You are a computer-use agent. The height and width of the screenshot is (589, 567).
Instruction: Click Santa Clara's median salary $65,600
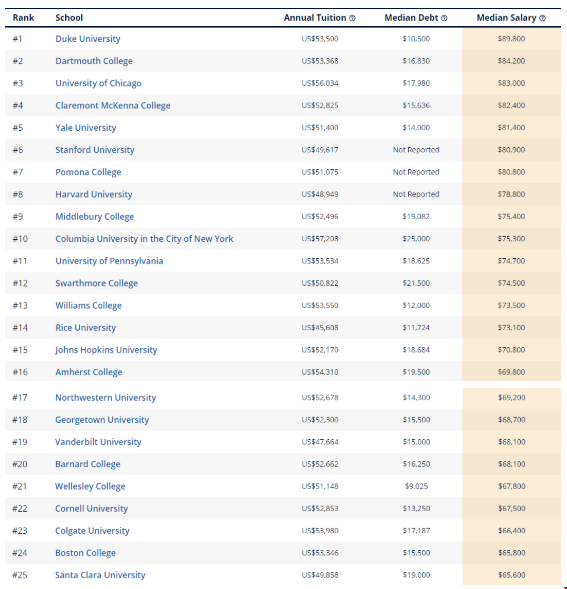[x=511, y=575]
